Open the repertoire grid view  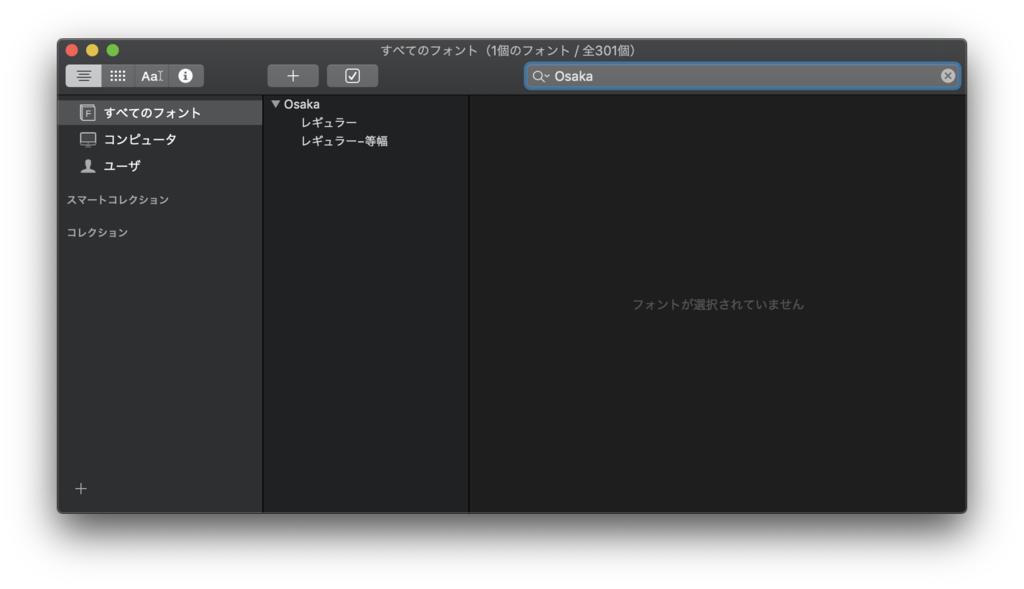click(117, 75)
